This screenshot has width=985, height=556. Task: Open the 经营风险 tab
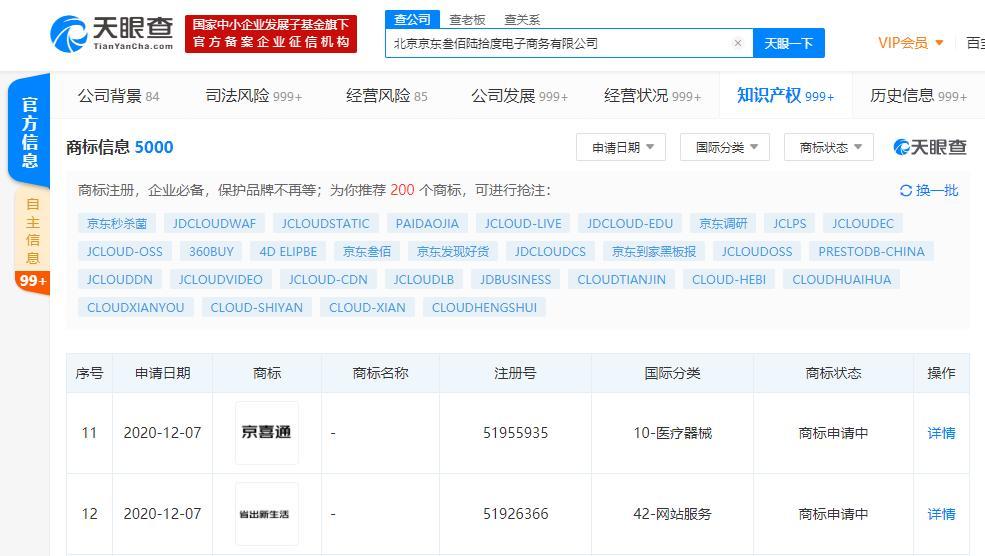386,95
